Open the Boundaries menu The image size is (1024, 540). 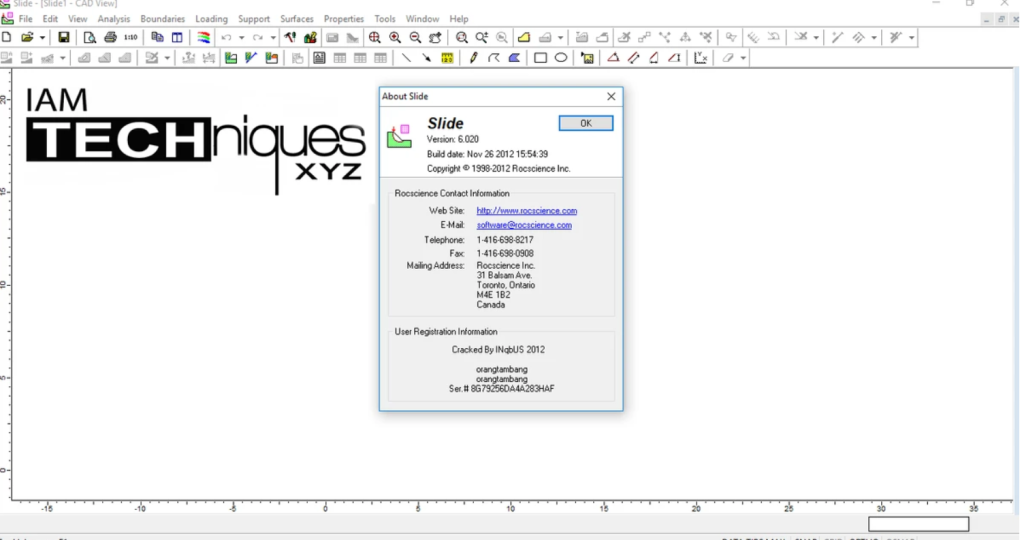click(x=162, y=19)
